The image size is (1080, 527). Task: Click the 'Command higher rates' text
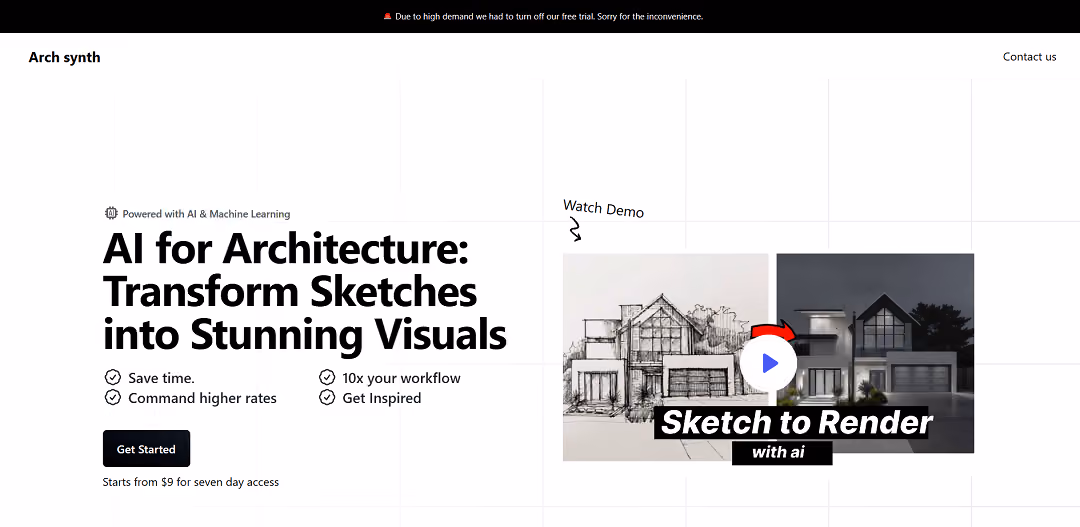202,397
